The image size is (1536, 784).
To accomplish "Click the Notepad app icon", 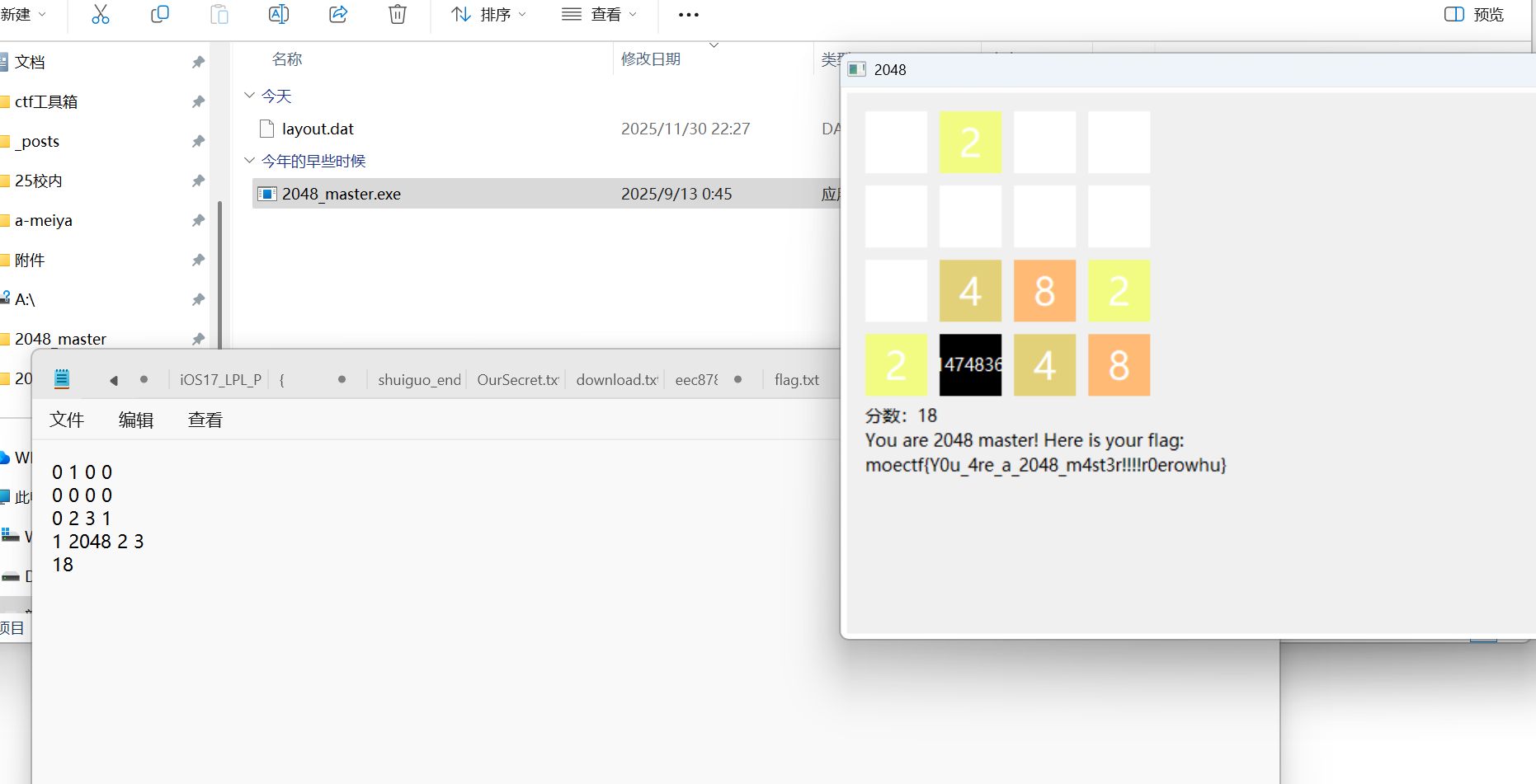I will point(62,379).
